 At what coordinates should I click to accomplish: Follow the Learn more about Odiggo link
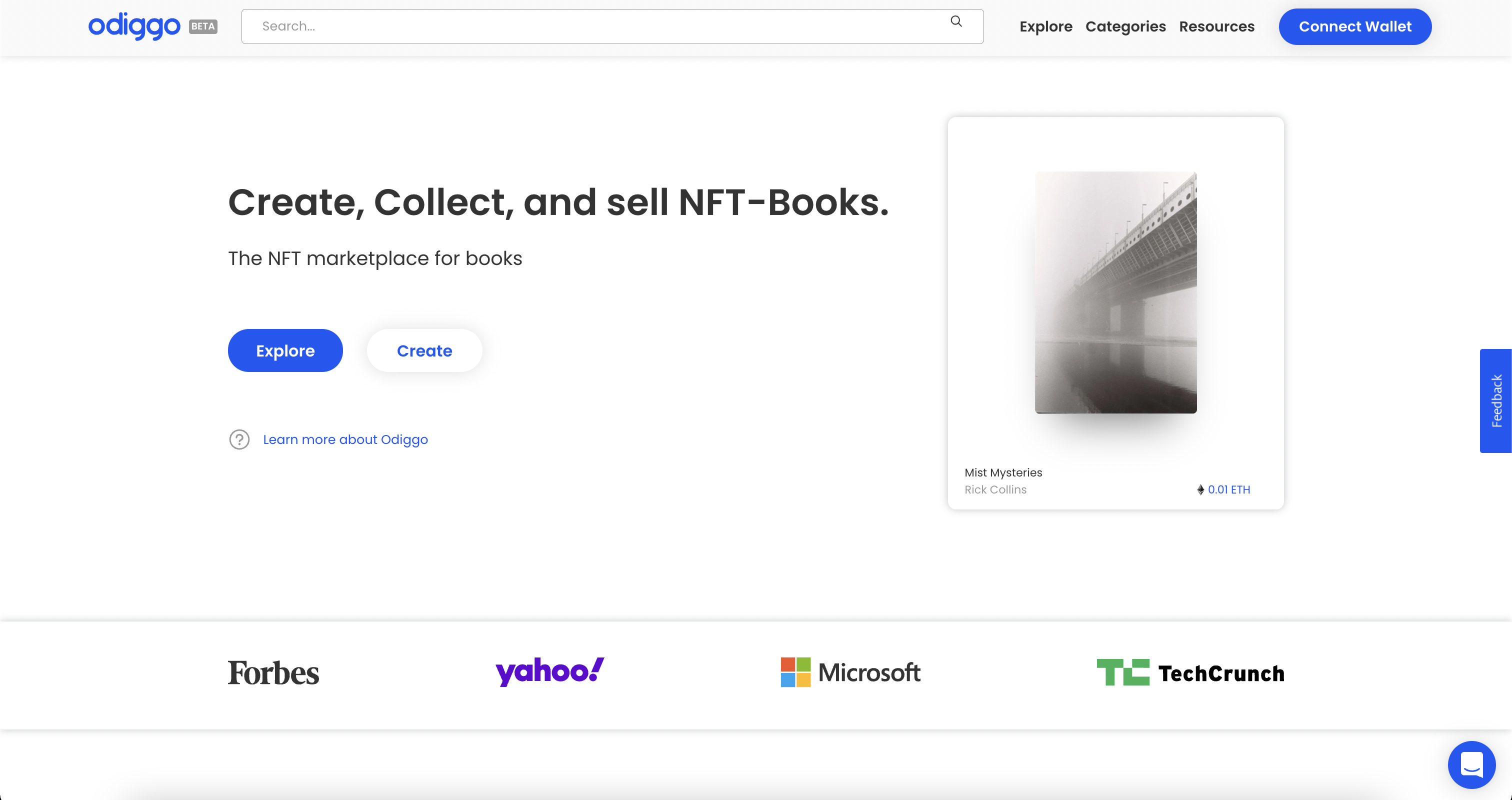(345, 439)
